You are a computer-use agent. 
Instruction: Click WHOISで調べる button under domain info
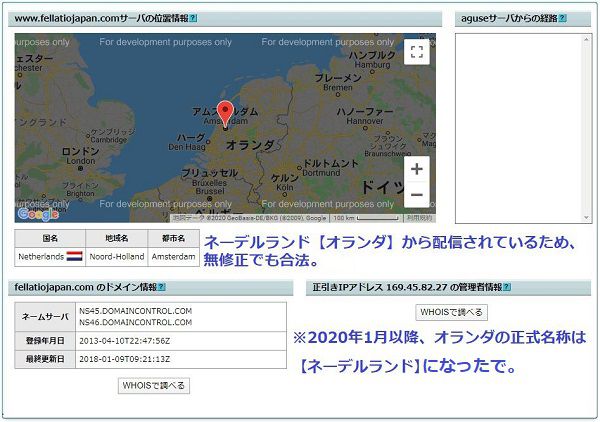154,385
